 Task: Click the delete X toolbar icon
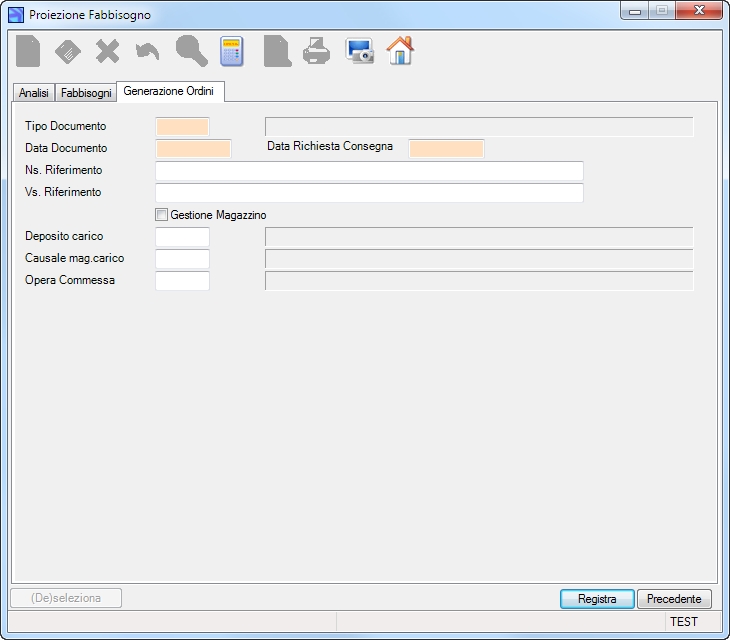tap(108, 51)
